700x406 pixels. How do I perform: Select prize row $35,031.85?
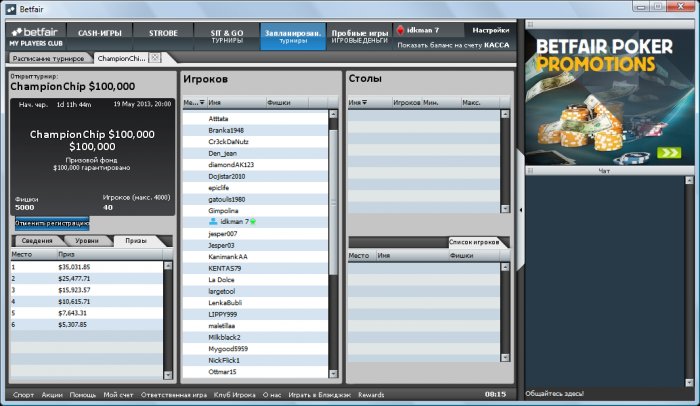pos(87,267)
